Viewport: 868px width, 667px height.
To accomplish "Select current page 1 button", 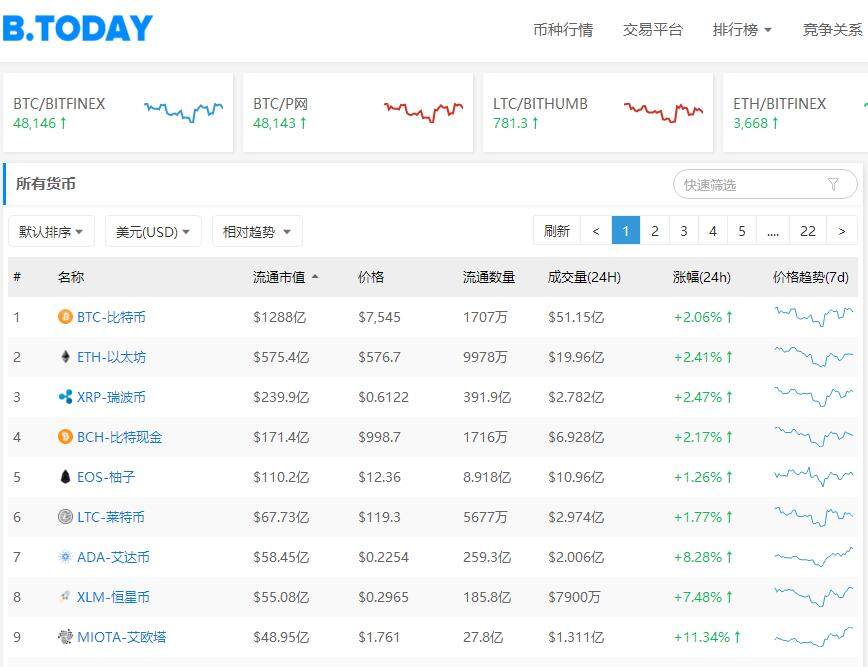I will point(626,230).
